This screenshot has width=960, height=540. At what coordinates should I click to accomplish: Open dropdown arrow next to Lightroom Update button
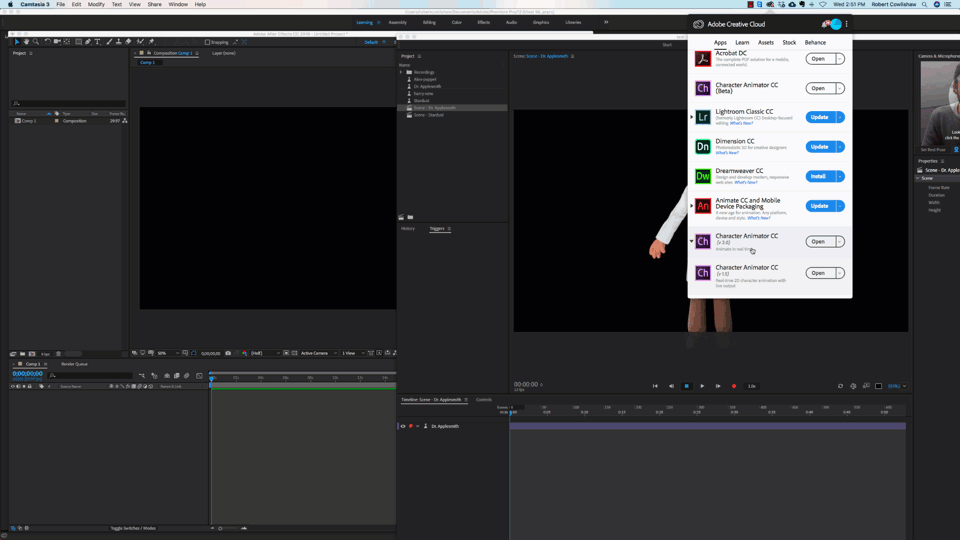[840, 117]
